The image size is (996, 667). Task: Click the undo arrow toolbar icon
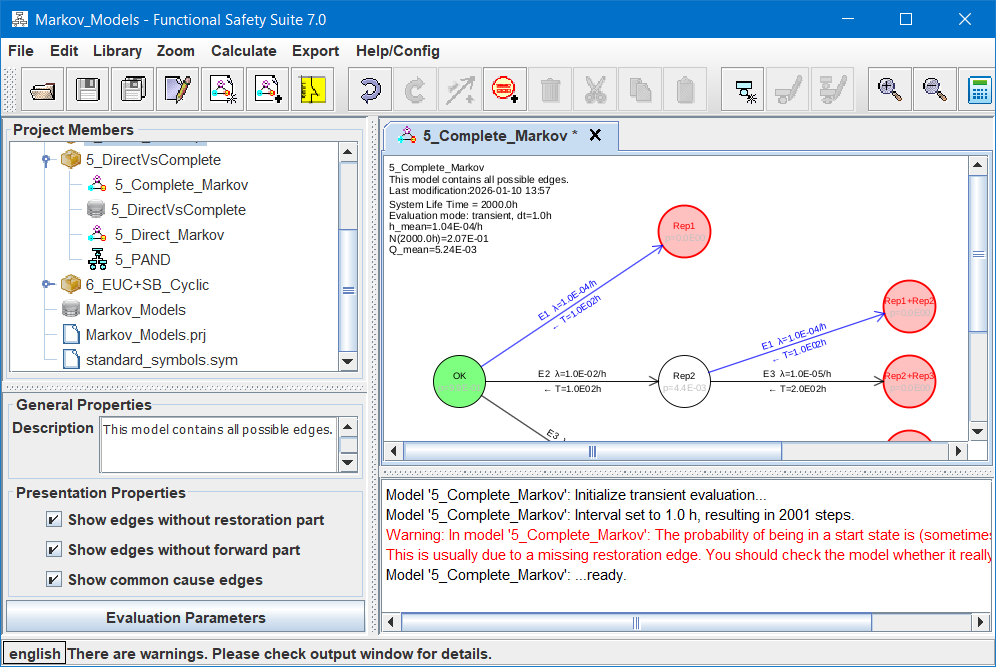[369, 90]
